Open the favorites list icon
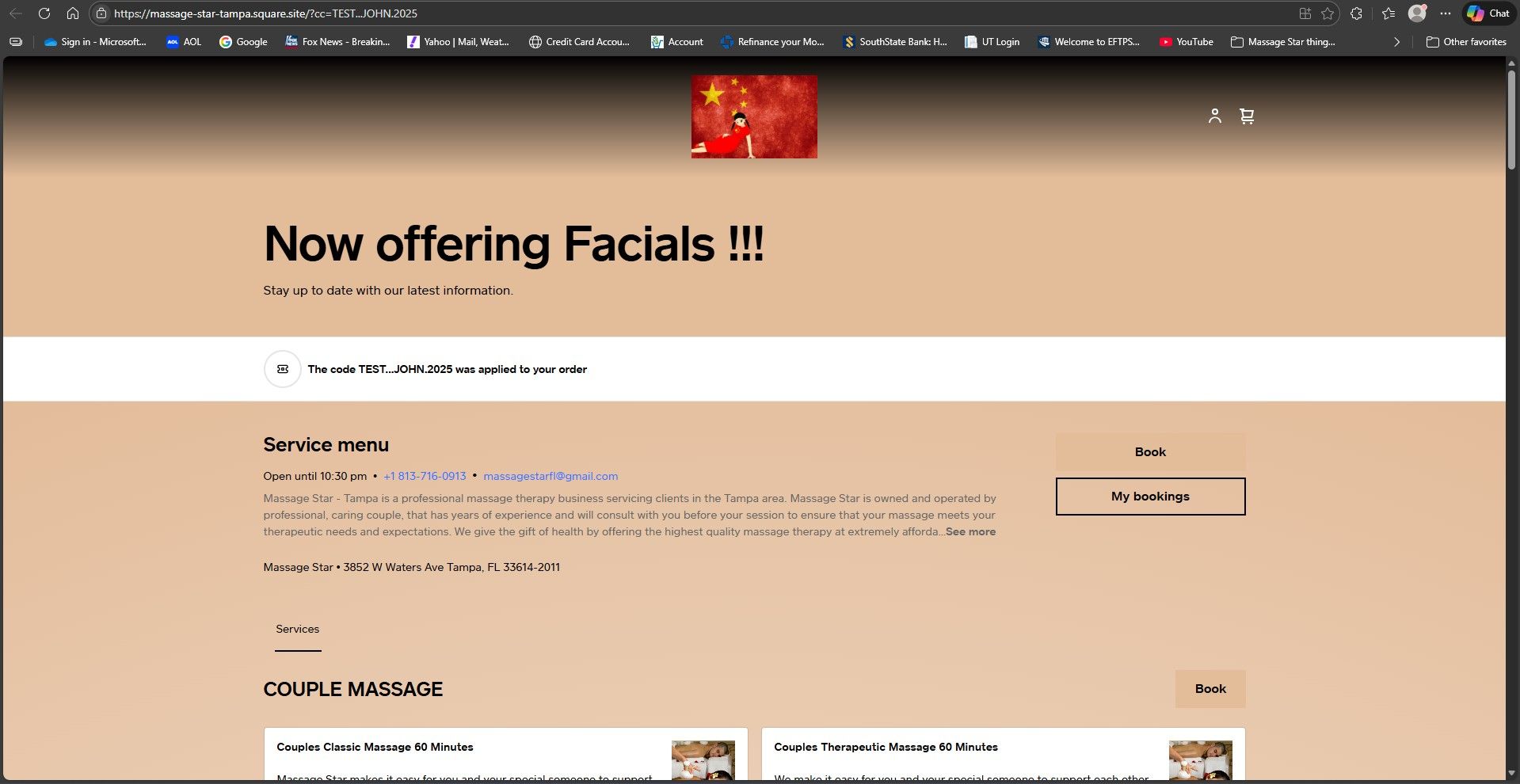 [x=1389, y=13]
